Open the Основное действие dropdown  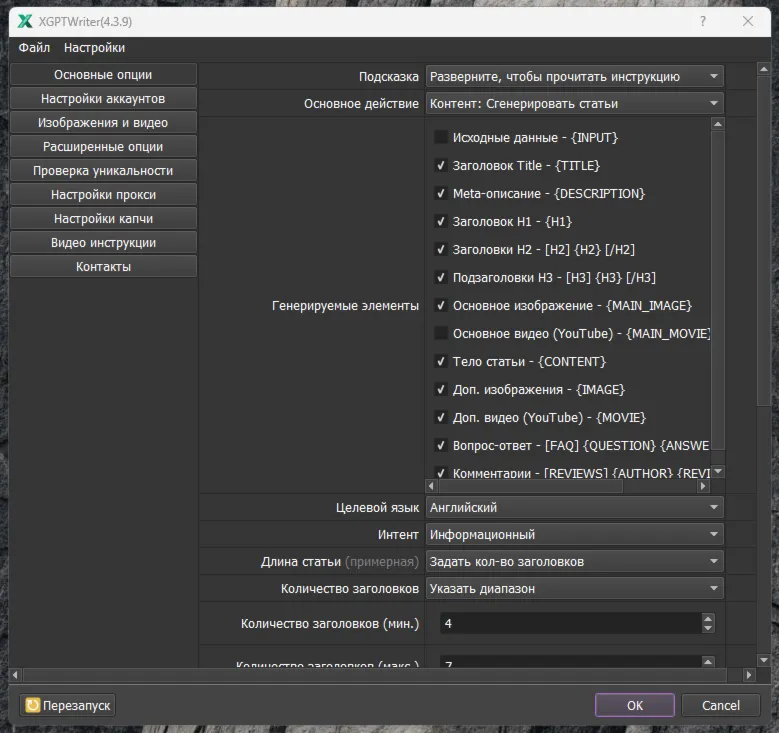pyautogui.click(x=574, y=103)
